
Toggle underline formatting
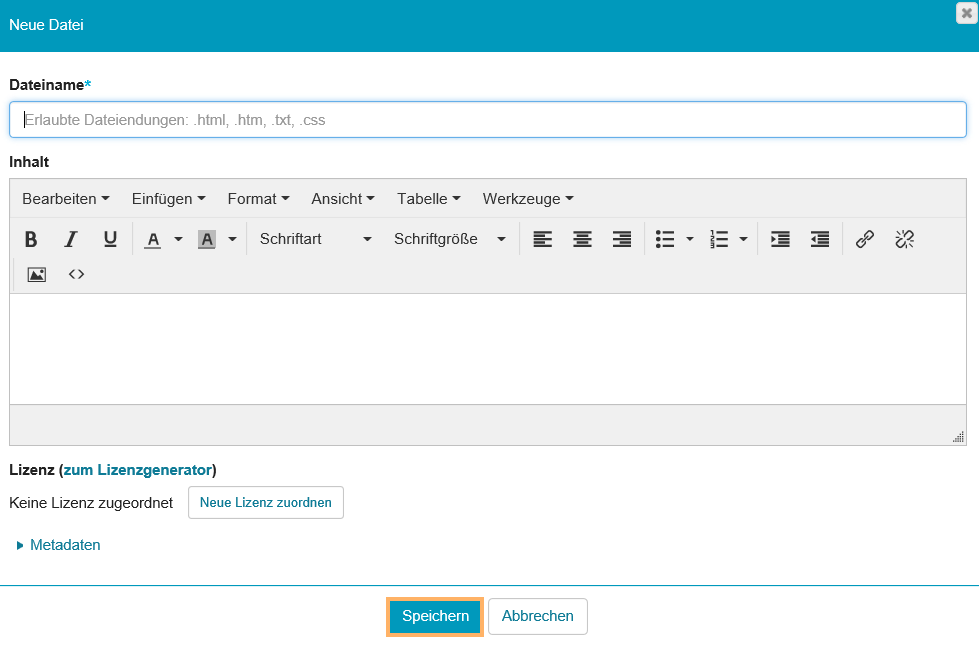[110, 239]
